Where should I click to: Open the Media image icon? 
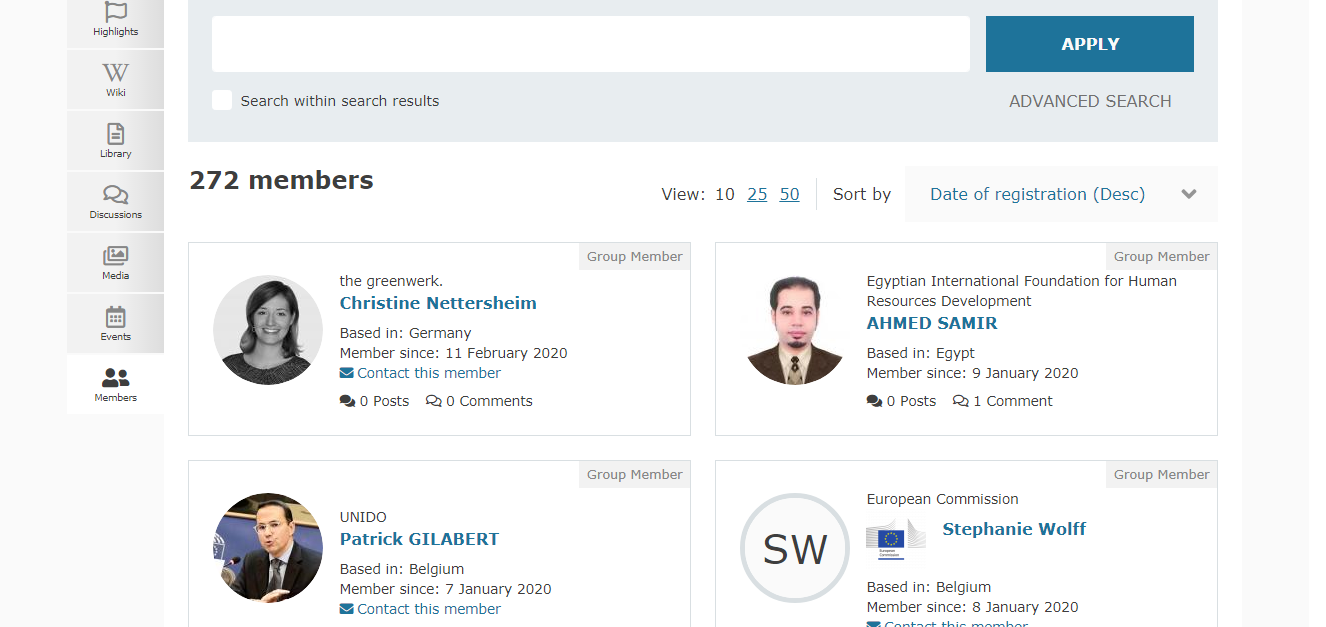click(x=116, y=256)
